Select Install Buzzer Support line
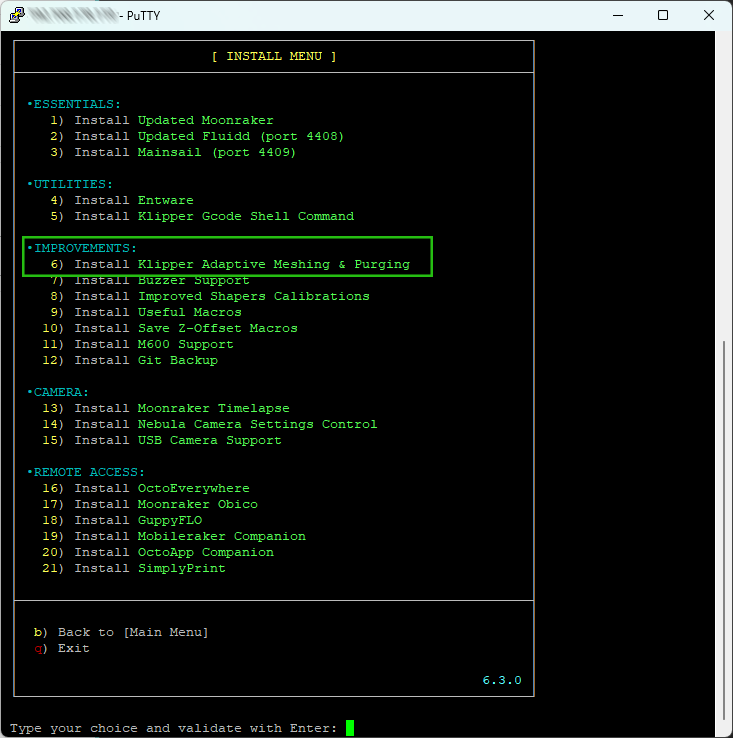Viewport: 733px width, 738px height. coord(150,280)
